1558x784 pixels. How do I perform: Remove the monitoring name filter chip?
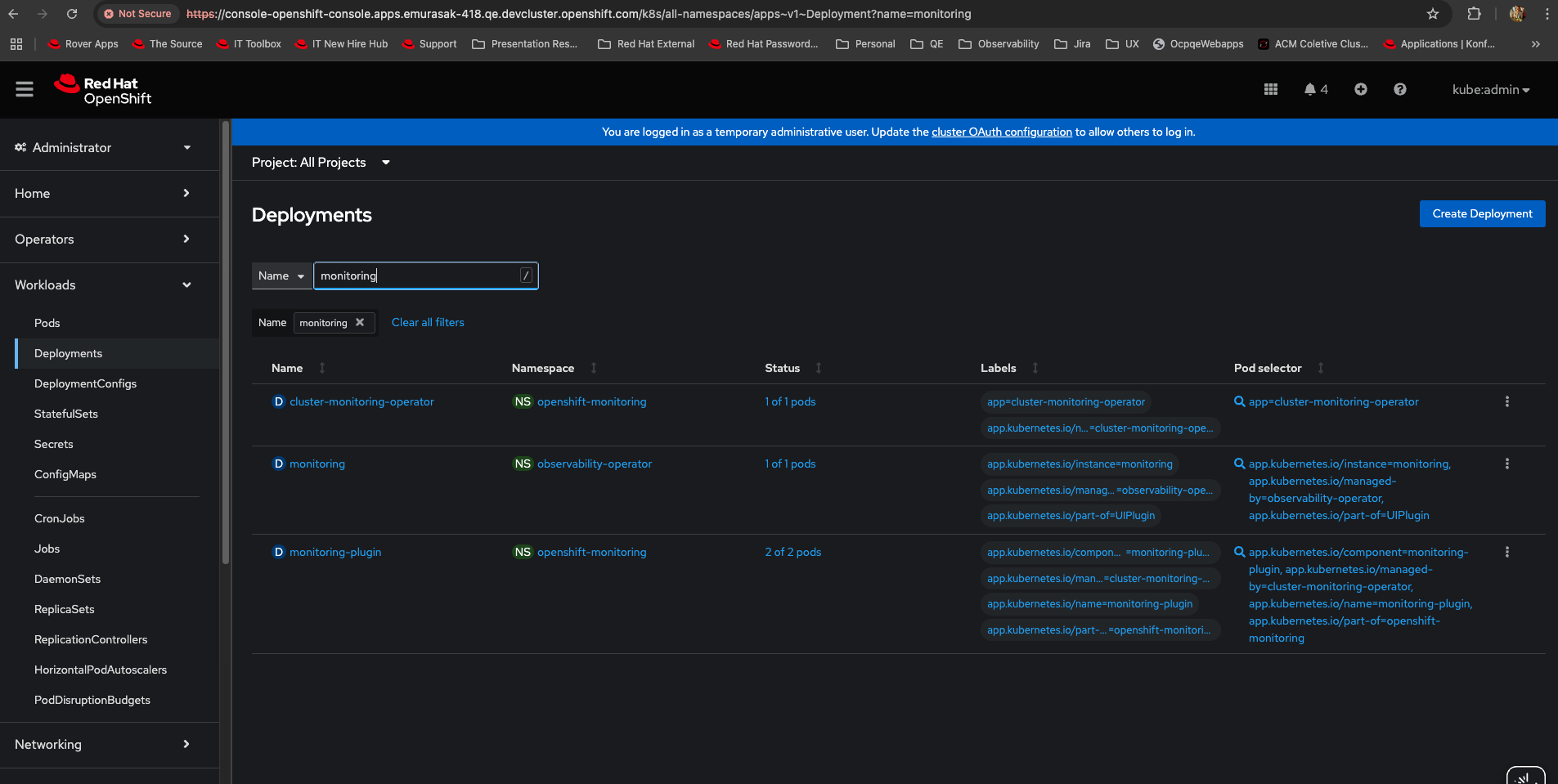click(x=360, y=323)
